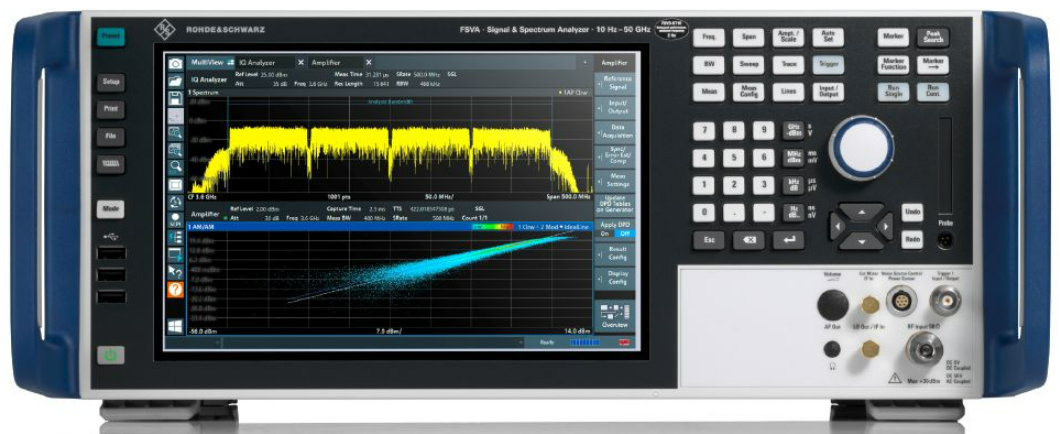This screenshot has height=434, width=1060.
Task: Toggle the Run Single key
Action: (893, 92)
